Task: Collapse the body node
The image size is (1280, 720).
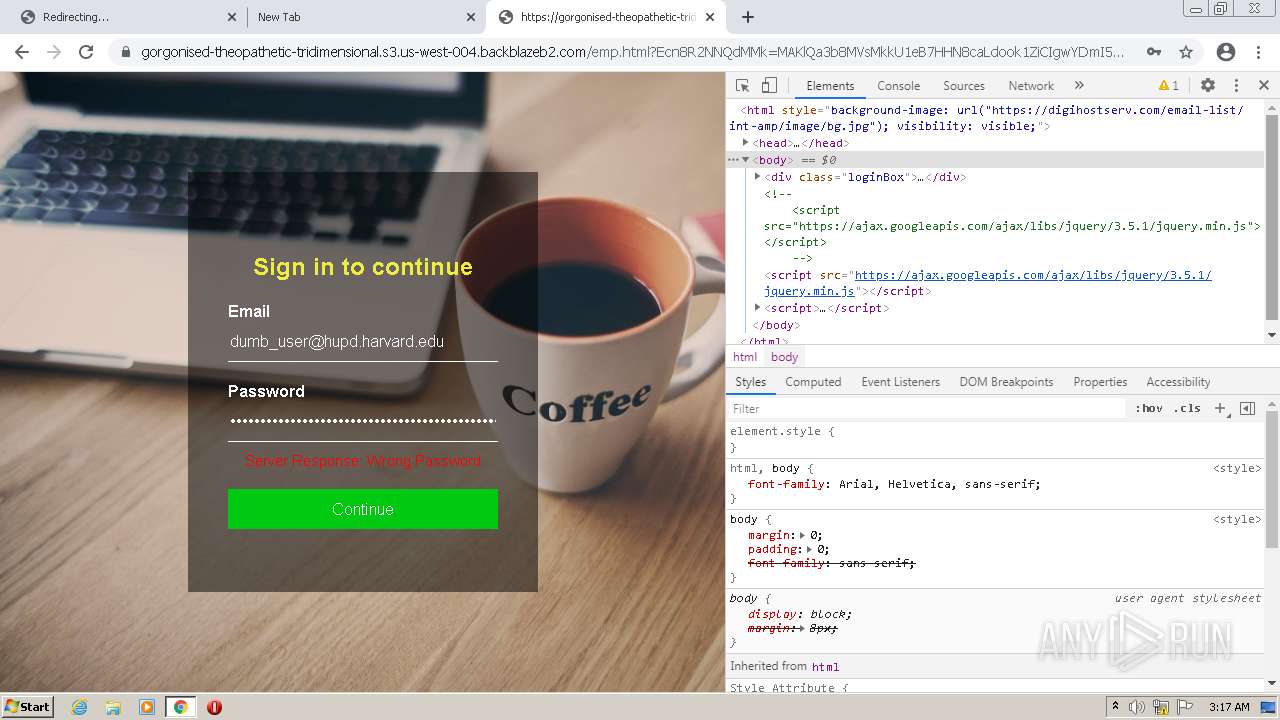Action: coord(746,160)
